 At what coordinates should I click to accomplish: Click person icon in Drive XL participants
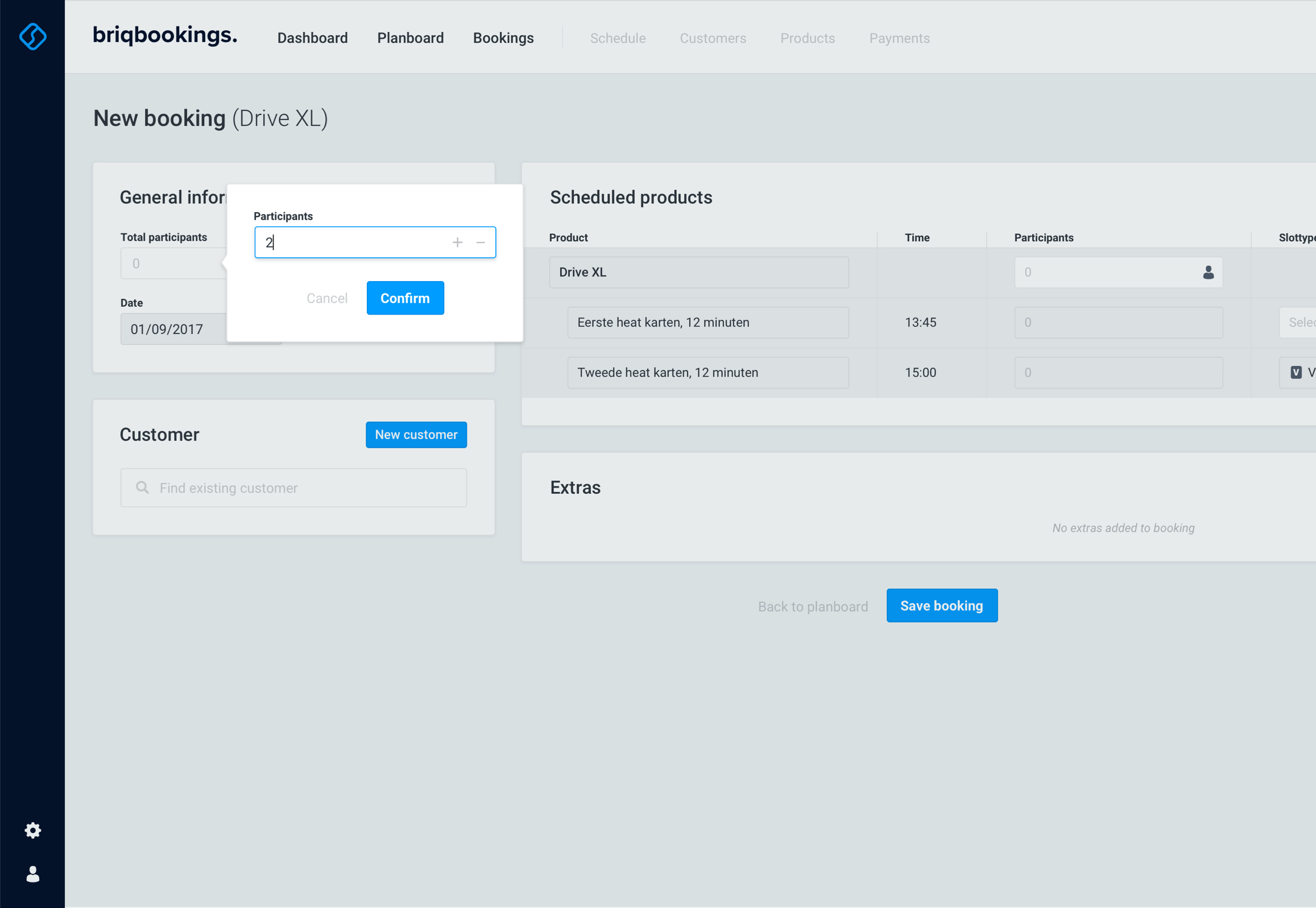[x=1208, y=273]
